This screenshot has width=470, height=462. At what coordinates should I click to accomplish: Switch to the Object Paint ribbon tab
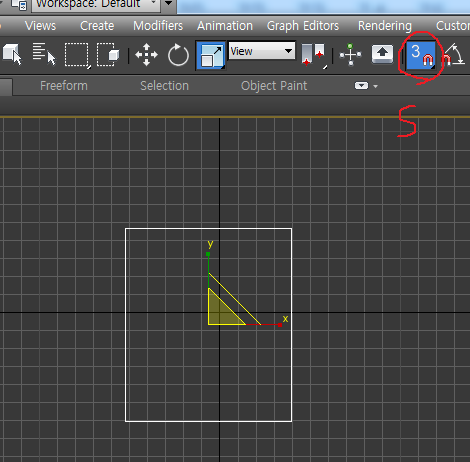pyautogui.click(x=274, y=86)
